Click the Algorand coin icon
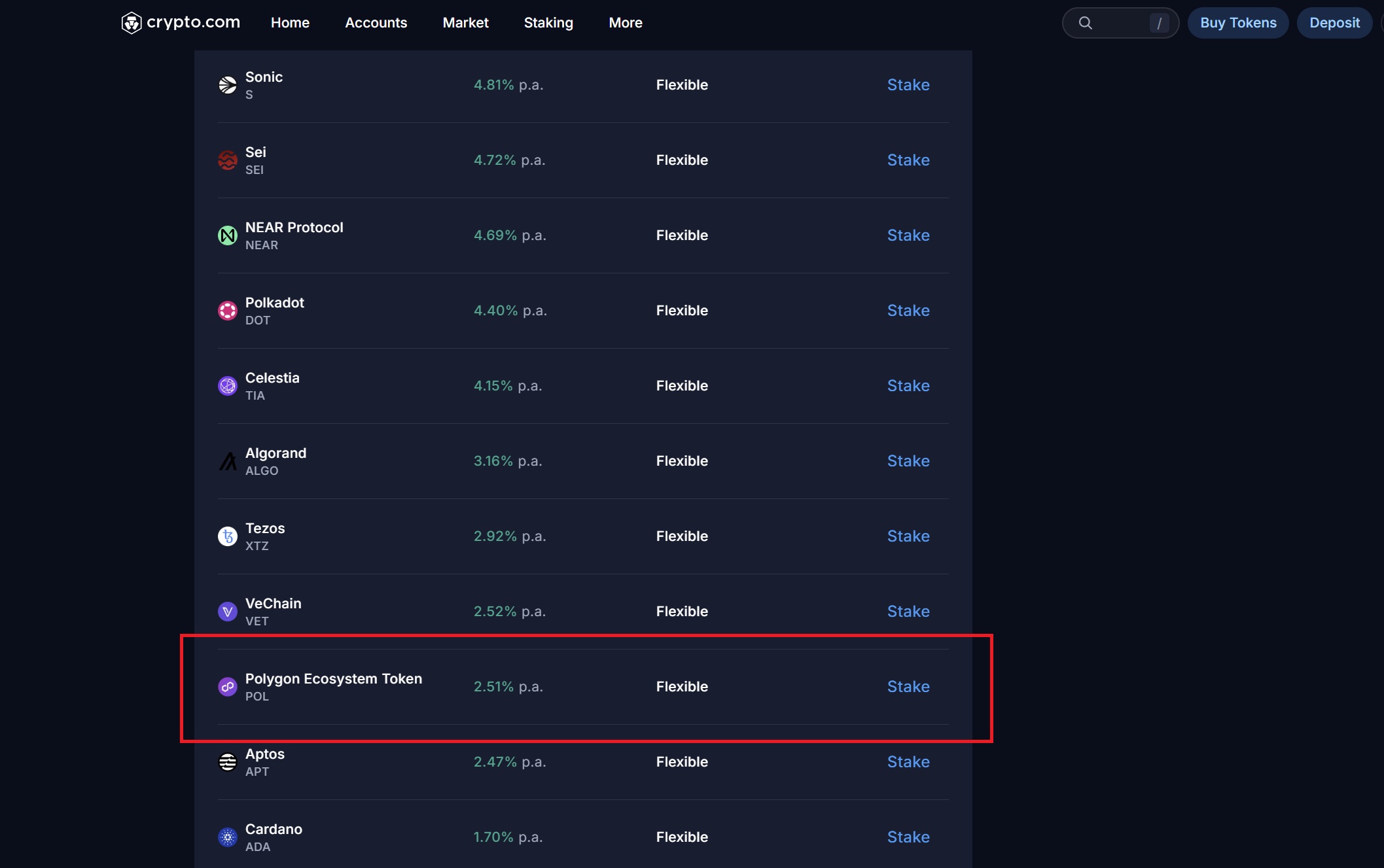 click(x=228, y=461)
